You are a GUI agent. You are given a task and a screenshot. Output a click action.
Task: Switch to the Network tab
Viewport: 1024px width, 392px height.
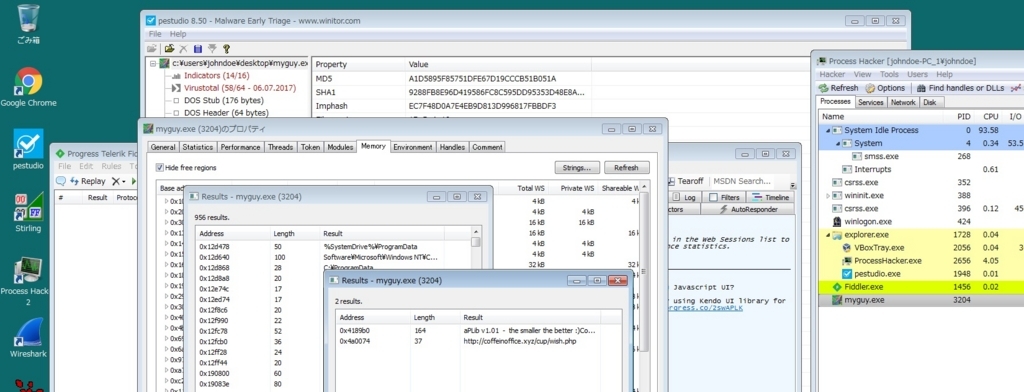click(903, 102)
